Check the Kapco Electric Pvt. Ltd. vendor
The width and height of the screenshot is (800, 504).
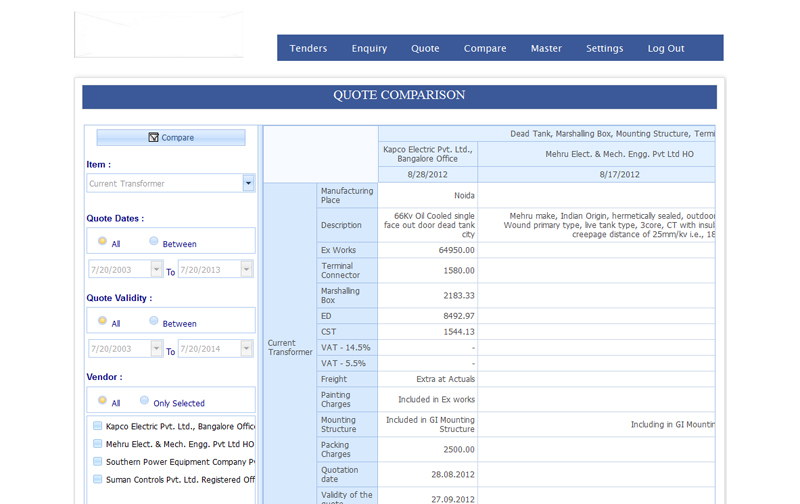98,426
